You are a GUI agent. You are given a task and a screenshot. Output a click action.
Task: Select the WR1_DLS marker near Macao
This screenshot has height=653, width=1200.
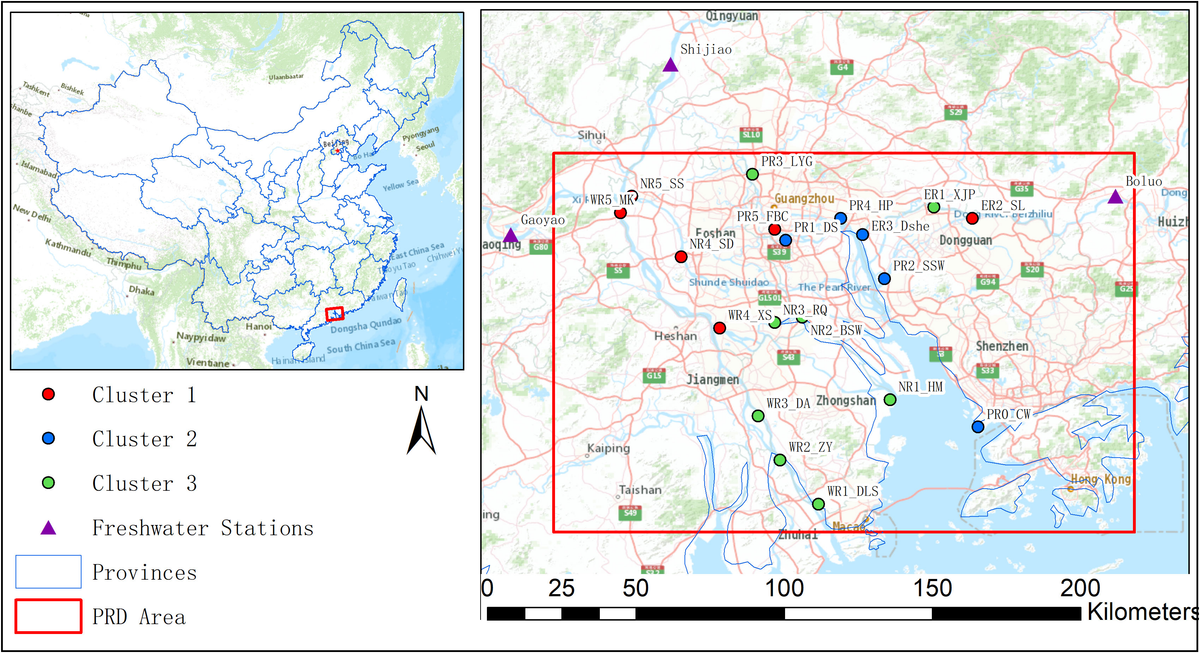[x=817, y=505]
